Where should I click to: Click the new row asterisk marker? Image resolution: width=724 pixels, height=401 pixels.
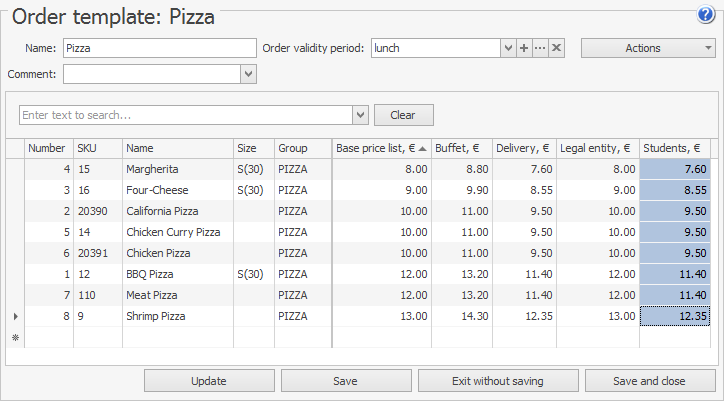[x=14, y=337]
